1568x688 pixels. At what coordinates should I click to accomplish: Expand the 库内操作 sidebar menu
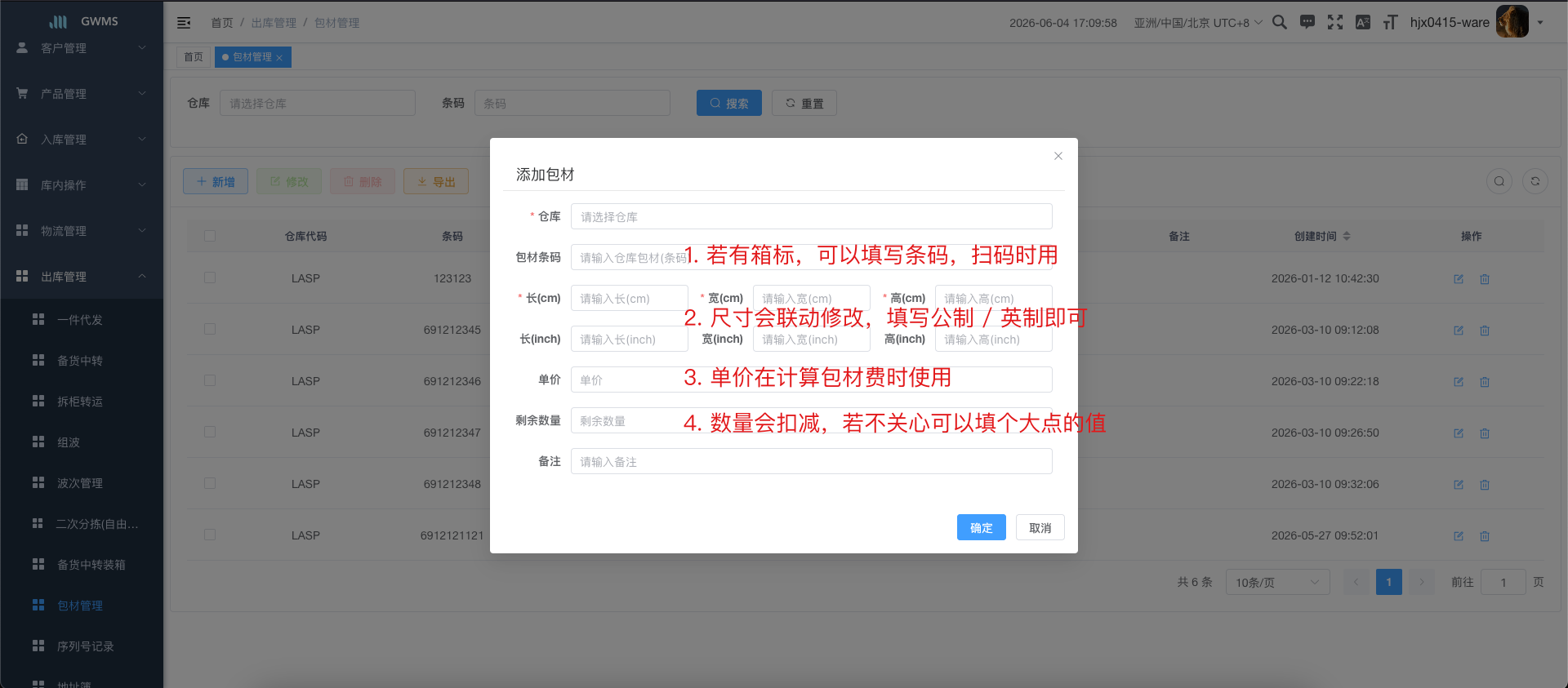click(82, 185)
